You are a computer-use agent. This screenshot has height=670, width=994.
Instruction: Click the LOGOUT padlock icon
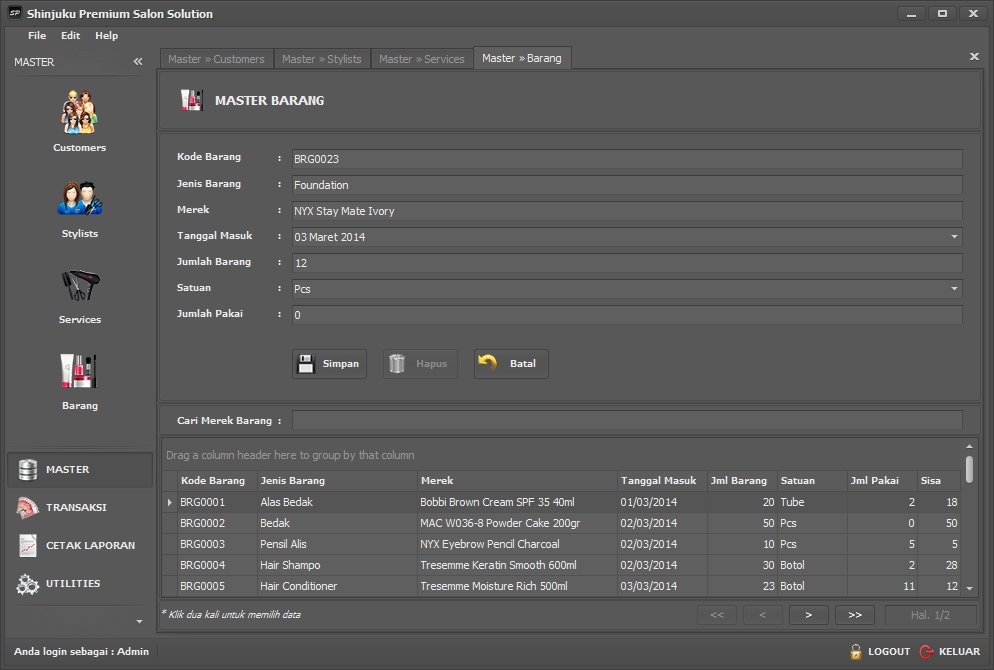[856, 652]
